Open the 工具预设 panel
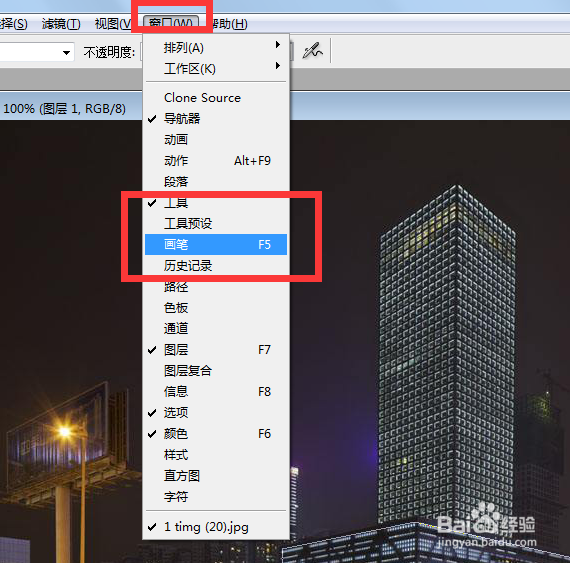The image size is (570, 563). [216, 224]
